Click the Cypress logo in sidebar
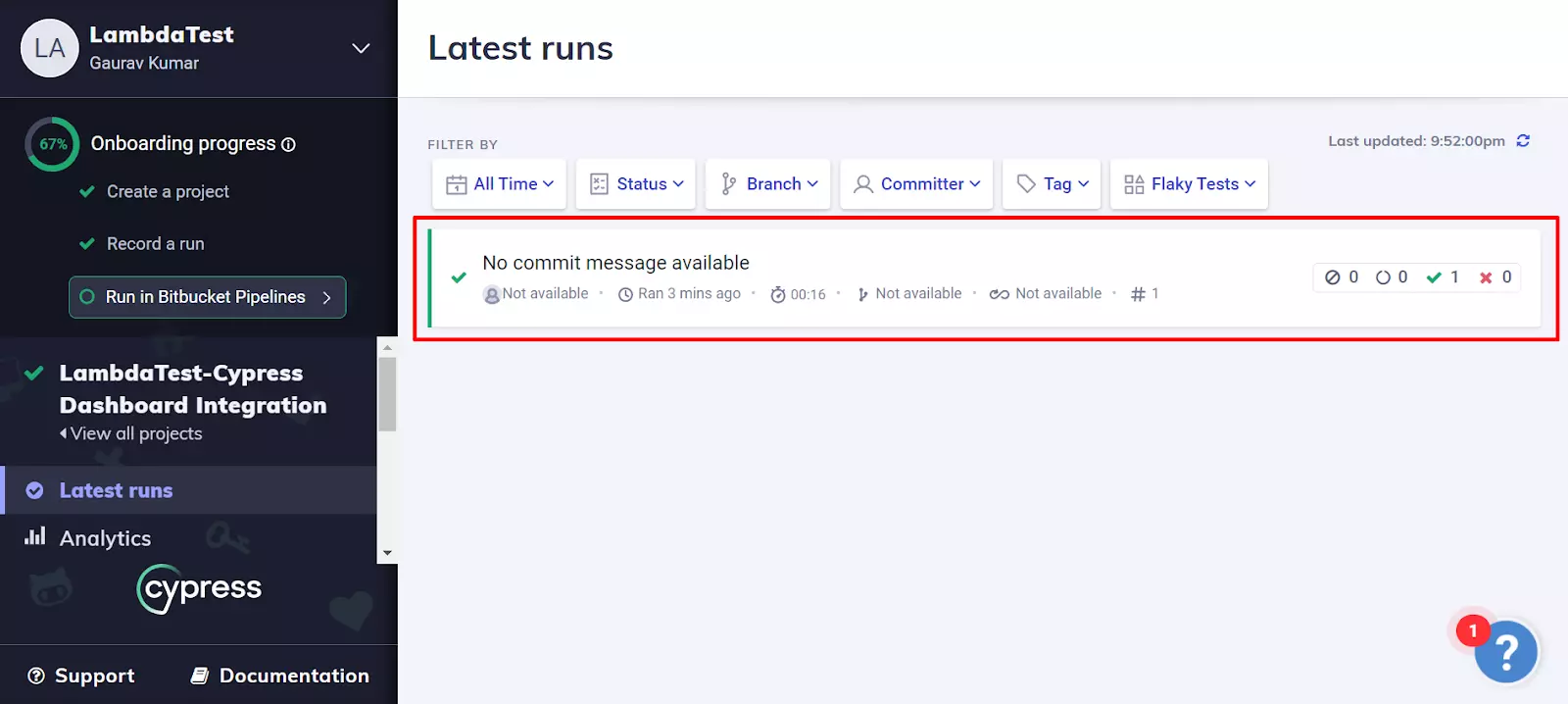1568x704 pixels. click(200, 588)
